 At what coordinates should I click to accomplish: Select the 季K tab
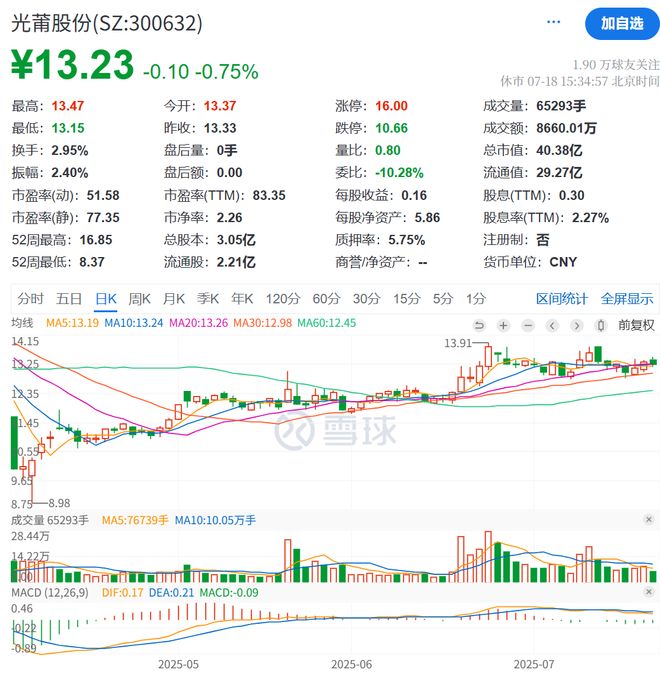tap(208, 299)
